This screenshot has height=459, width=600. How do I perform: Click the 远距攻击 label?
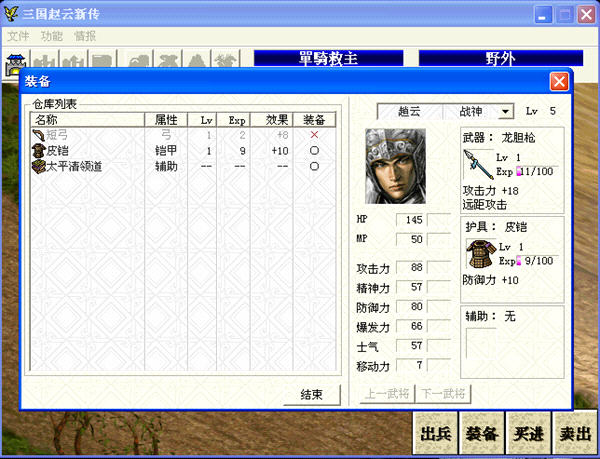click(484, 205)
